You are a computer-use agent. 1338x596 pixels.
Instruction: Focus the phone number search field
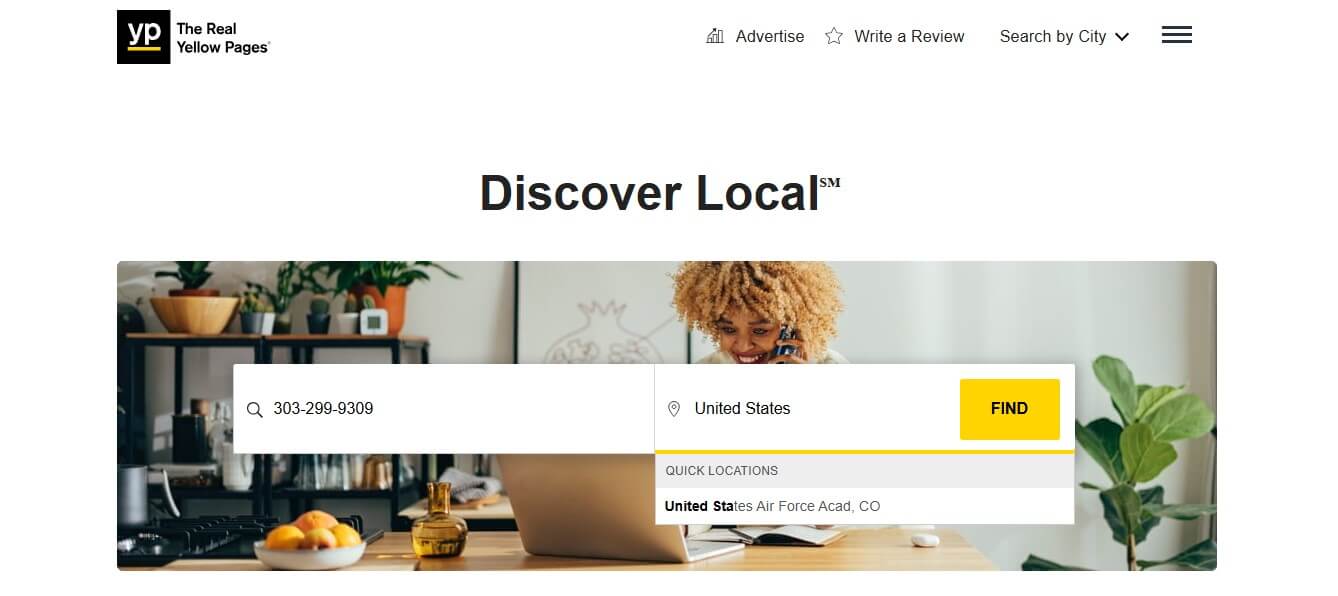tap(444, 409)
